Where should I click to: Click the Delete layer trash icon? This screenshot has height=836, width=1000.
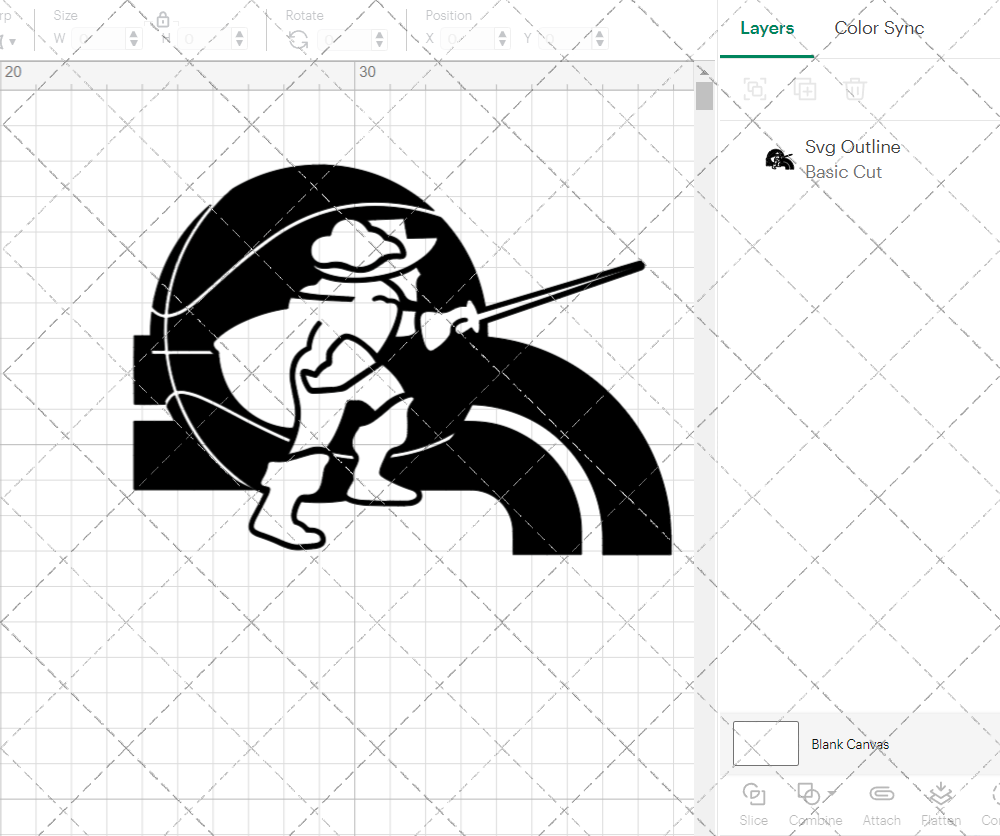[855, 89]
